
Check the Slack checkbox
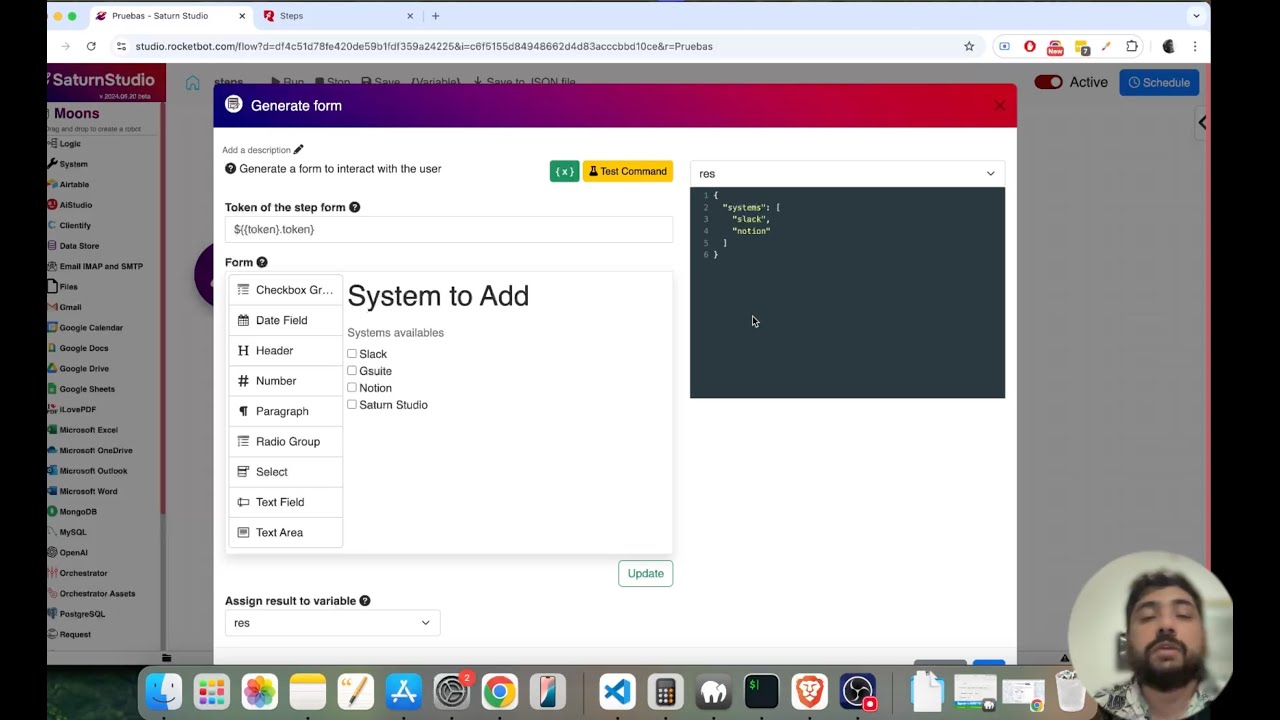(x=352, y=354)
